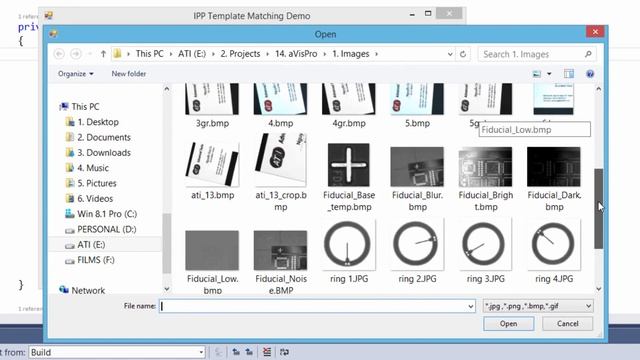Select This PC in the address breadcrumb

149,54
